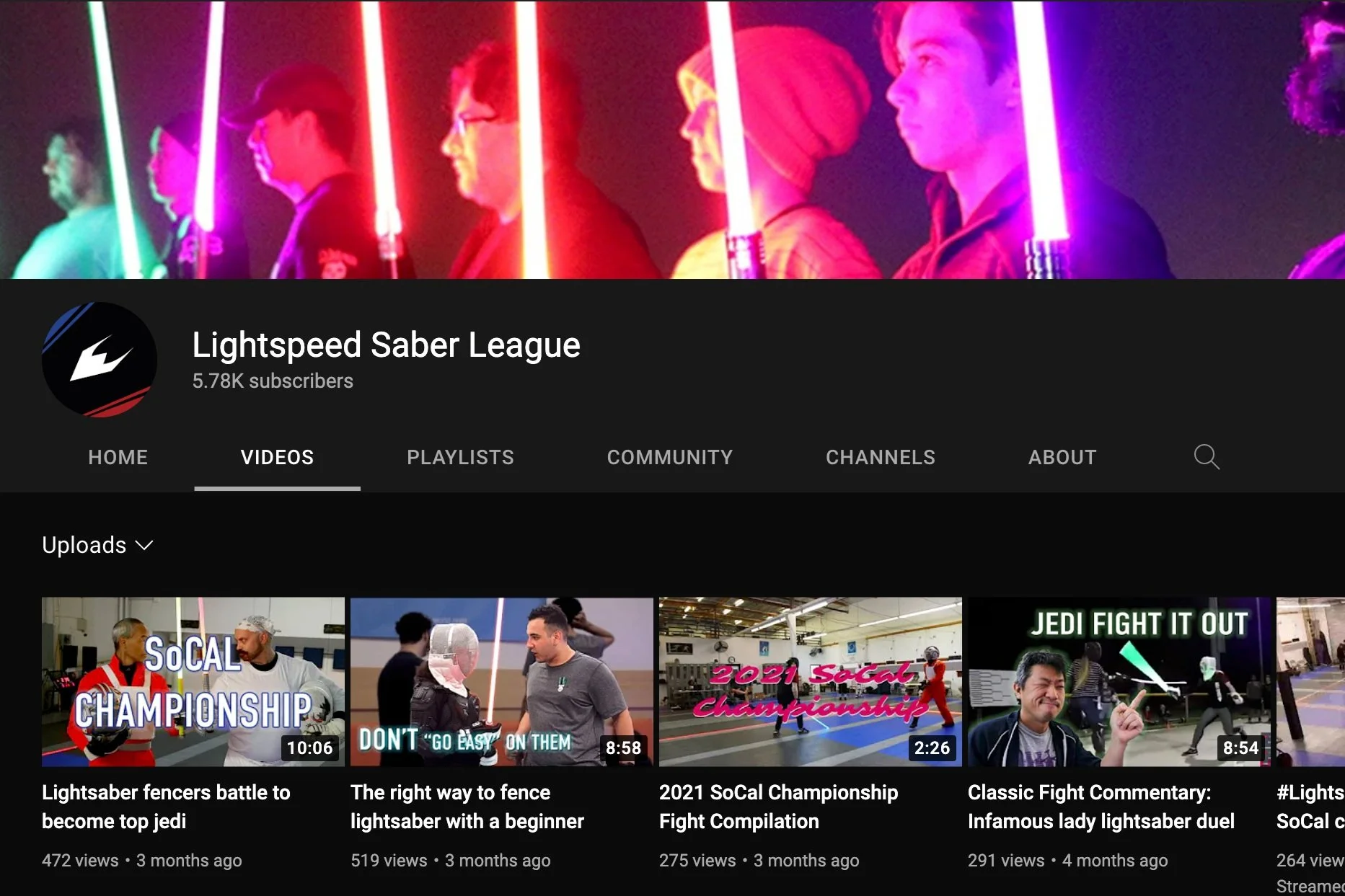Click the '519 views • 3 months ago' text
The height and width of the screenshot is (896, 1345).
[x=451, y=861]
